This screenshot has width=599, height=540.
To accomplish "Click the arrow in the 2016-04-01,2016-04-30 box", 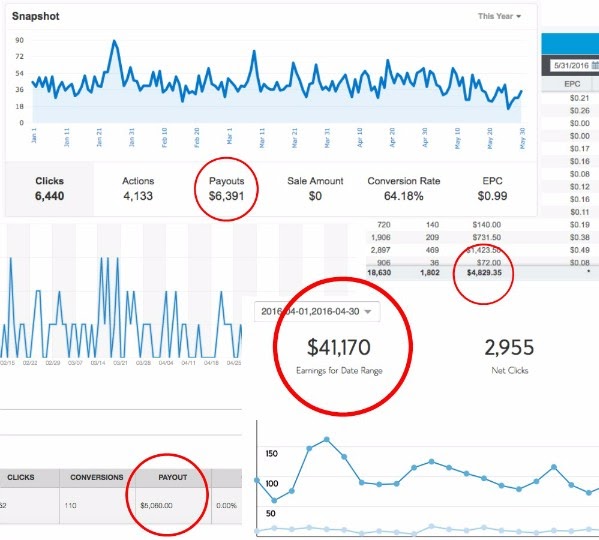I will coord(367,312).
